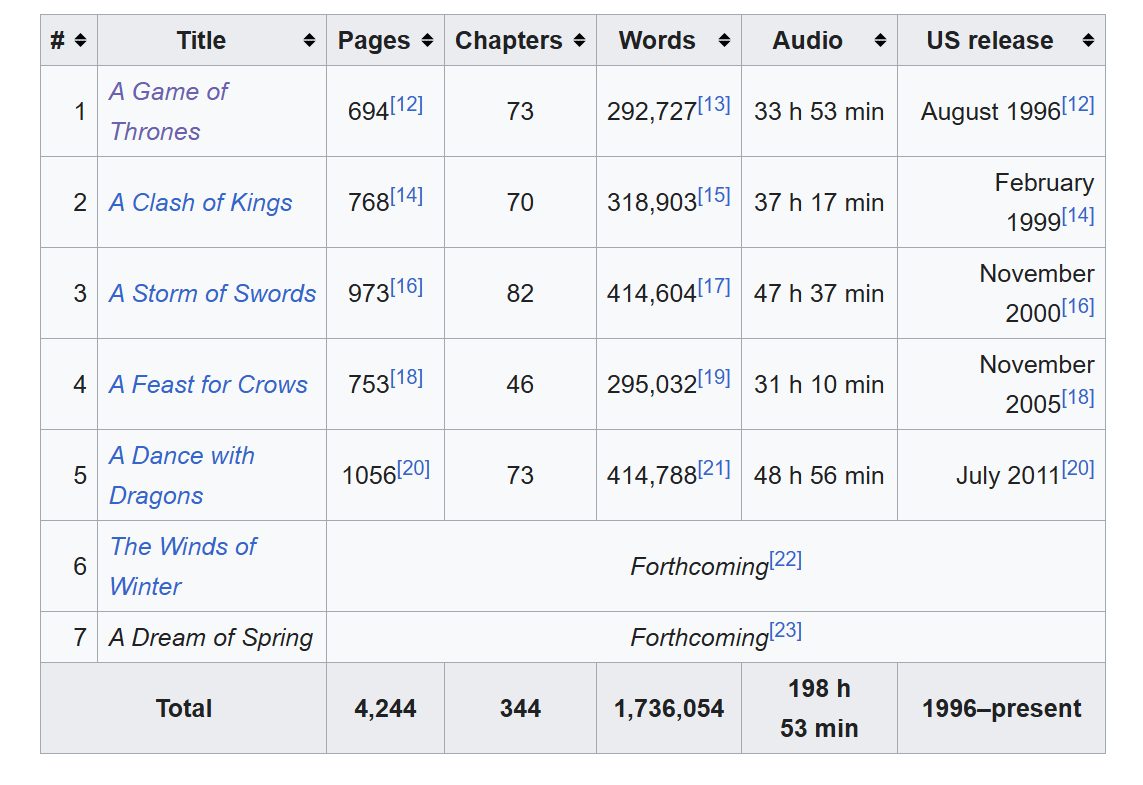
Task: Select total audio 198 h 53 min
Action: point(819,708)
